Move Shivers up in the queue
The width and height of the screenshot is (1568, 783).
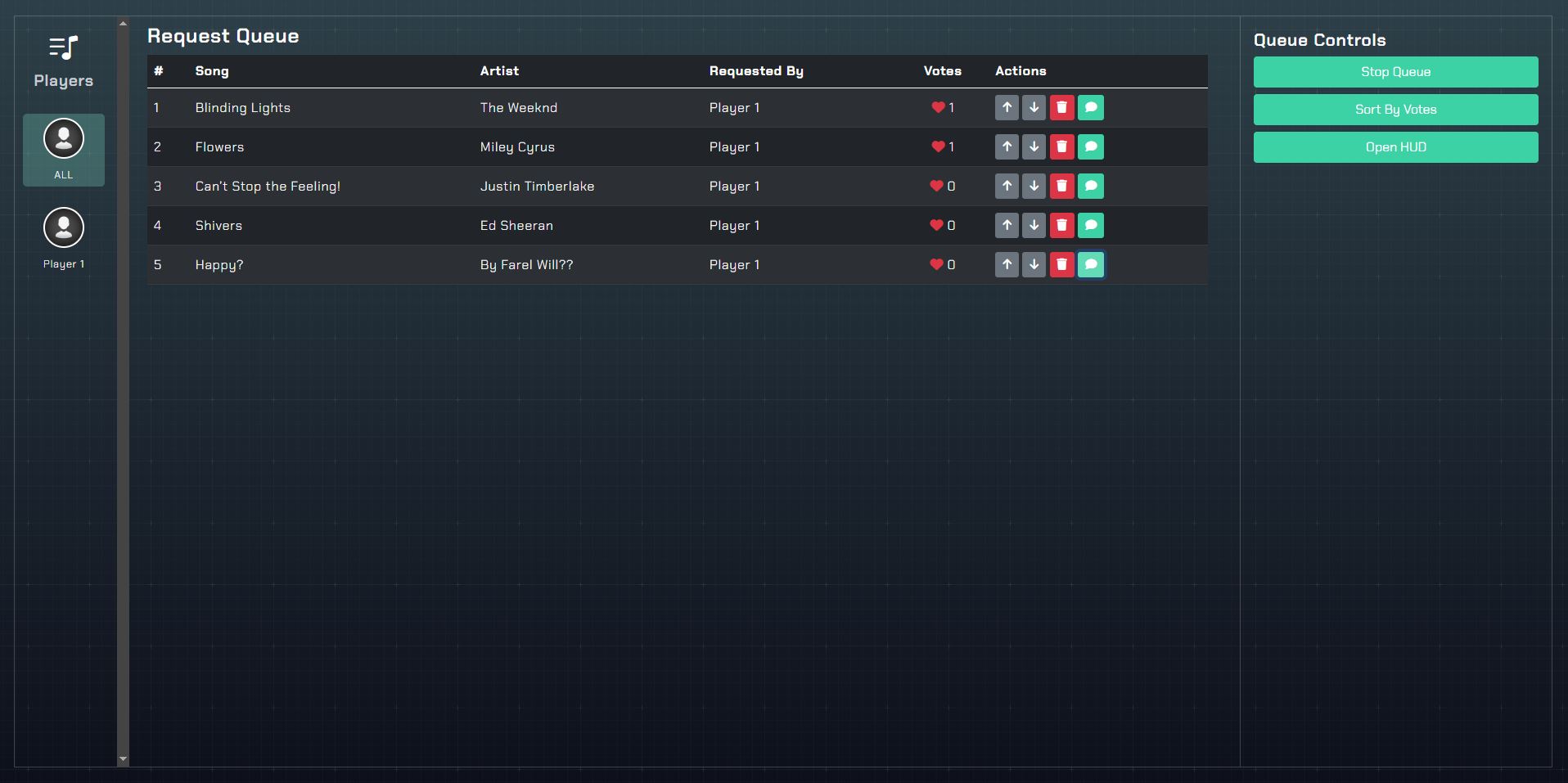[x=1007, y=226]
